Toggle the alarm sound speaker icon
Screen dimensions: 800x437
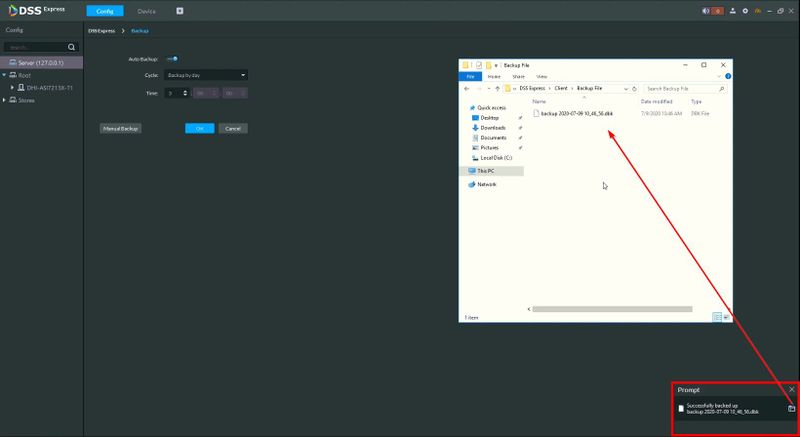pyautogui.click(x=706, y=11)
